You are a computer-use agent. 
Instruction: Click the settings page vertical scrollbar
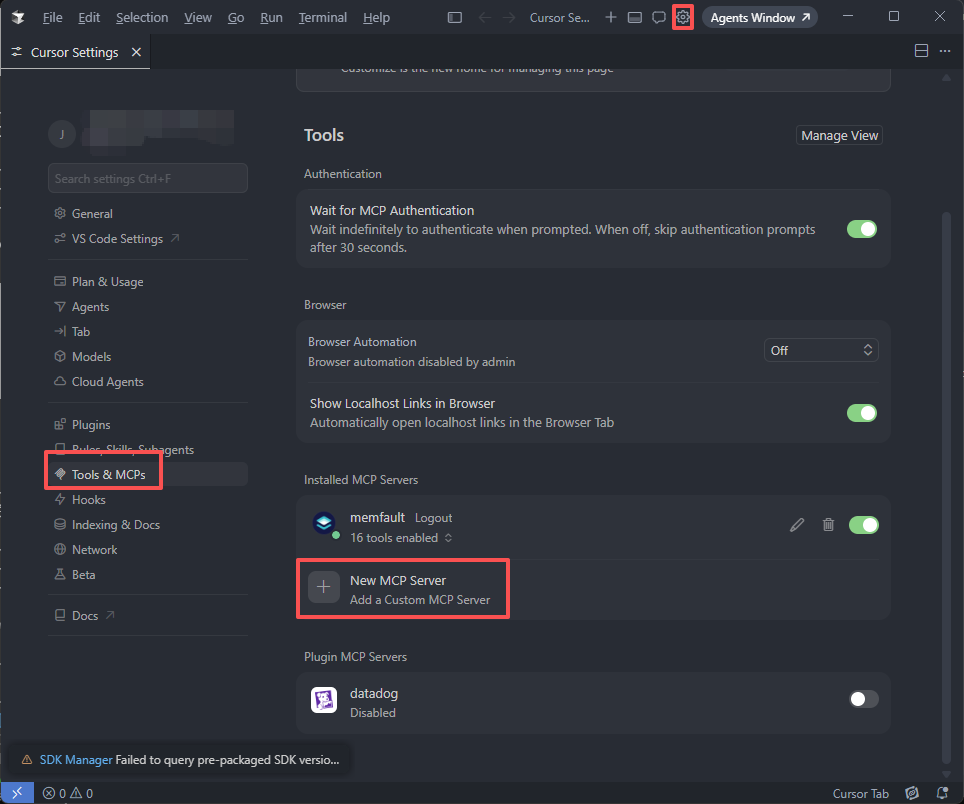(946, 489)
